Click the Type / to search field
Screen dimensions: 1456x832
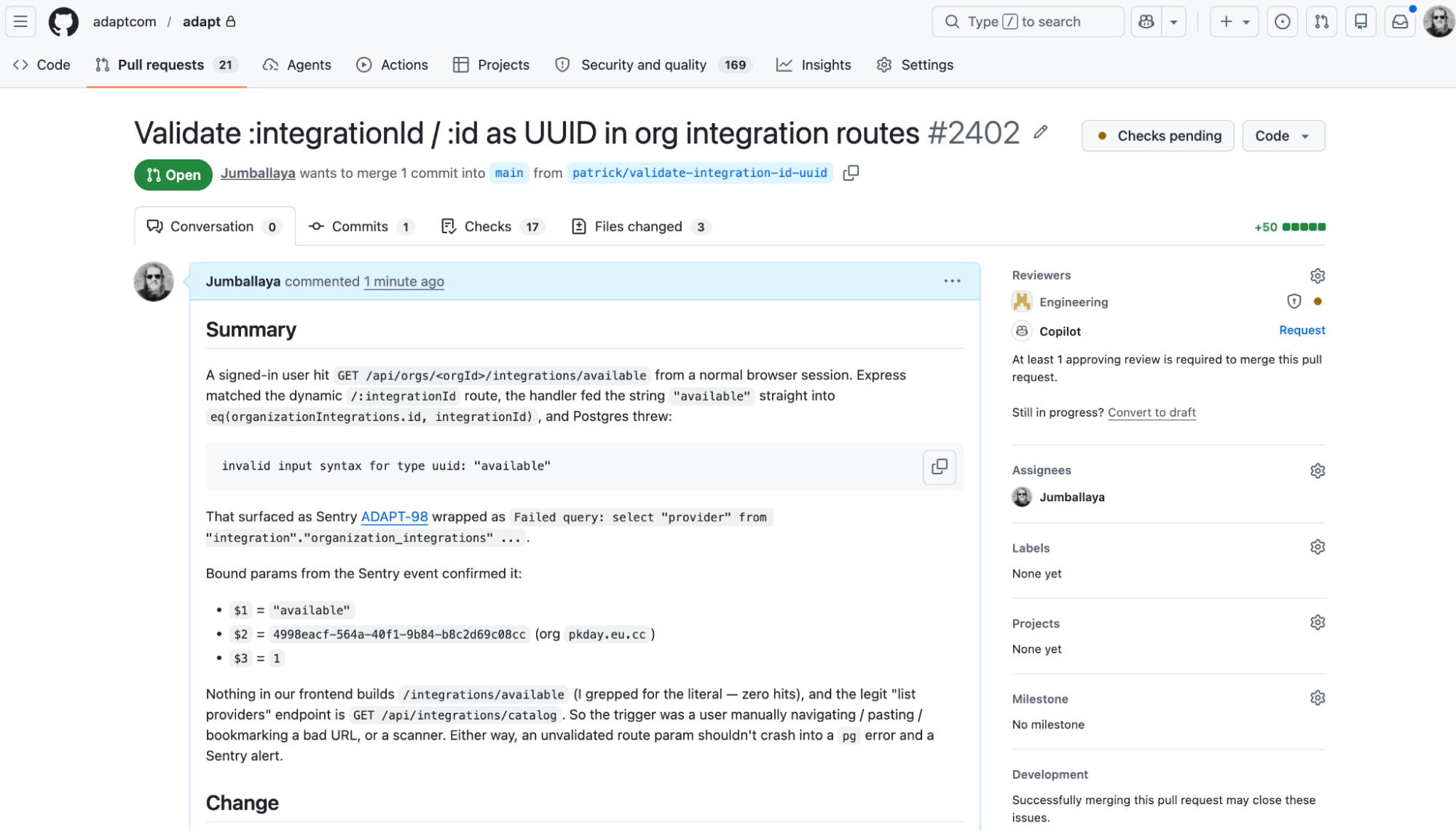click(1028, 22)
